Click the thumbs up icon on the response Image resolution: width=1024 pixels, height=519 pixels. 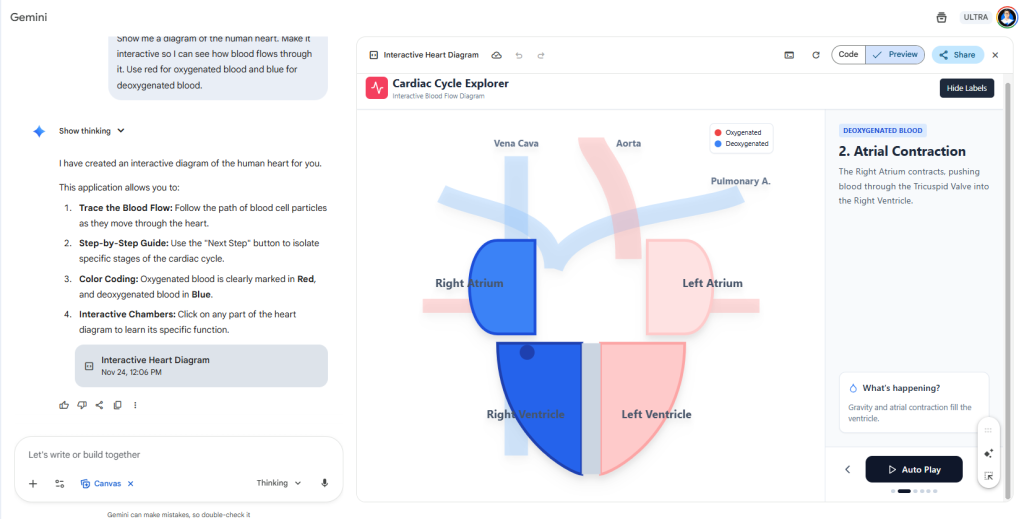click(x=64, y=405)
